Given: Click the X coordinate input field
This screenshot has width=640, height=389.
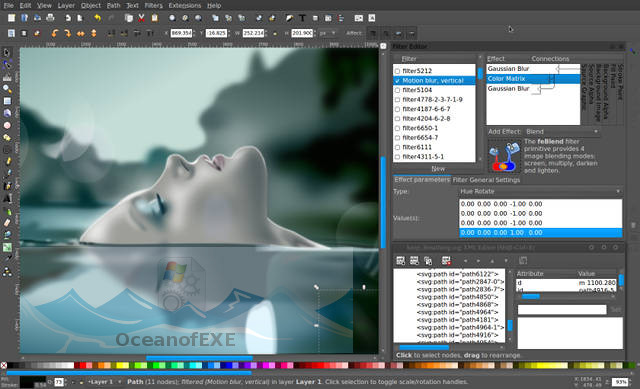Looking at the screenshot, I should coord(181,33).
